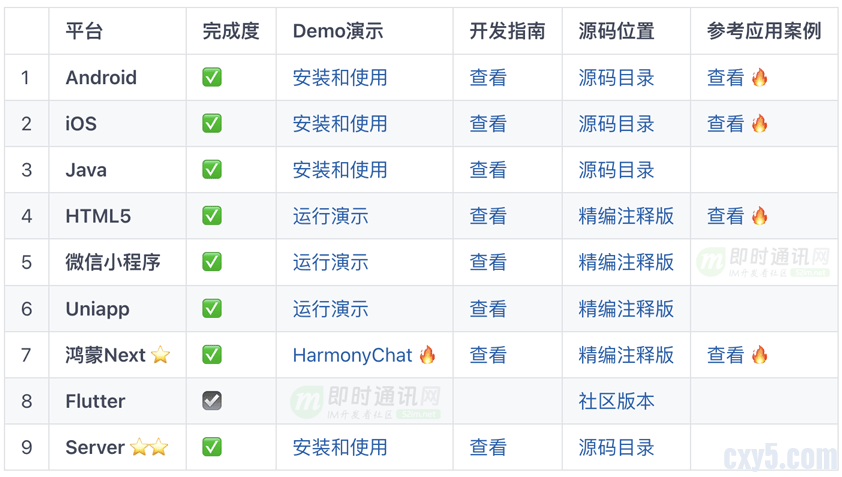Open 精编注释版 source for 微信小程序
842x477 pixels.
pyautogui.click(x=626, y=263)
